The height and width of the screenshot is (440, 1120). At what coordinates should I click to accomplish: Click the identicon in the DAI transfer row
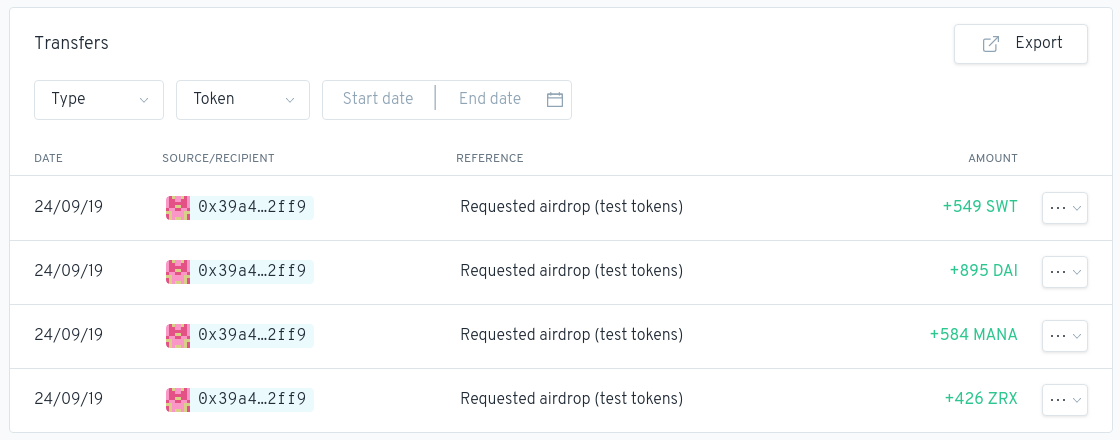178,271
